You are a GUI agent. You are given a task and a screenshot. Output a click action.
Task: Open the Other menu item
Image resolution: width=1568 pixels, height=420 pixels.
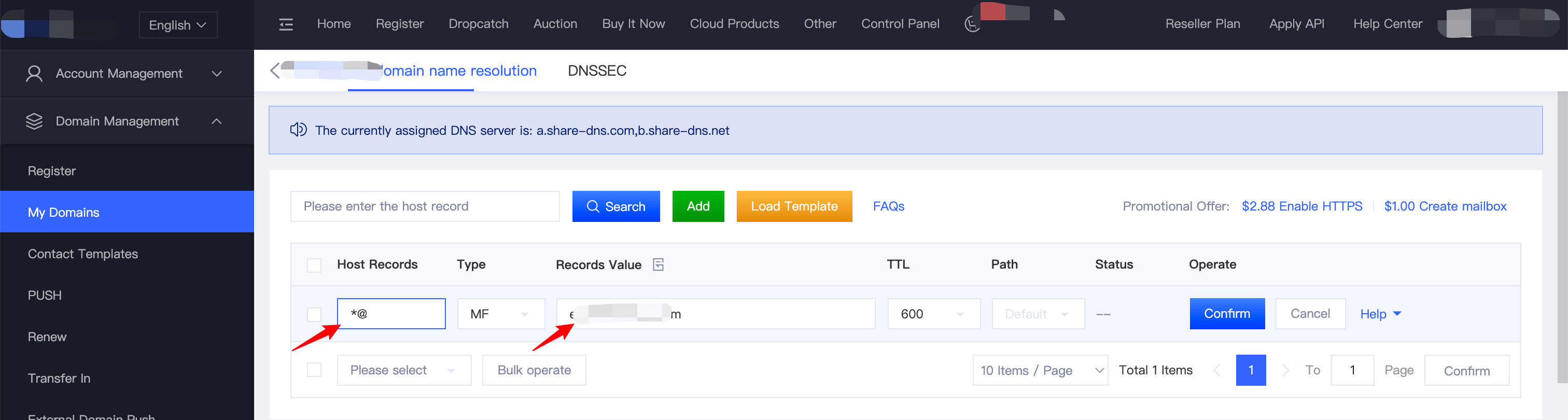tap(820, 24)
